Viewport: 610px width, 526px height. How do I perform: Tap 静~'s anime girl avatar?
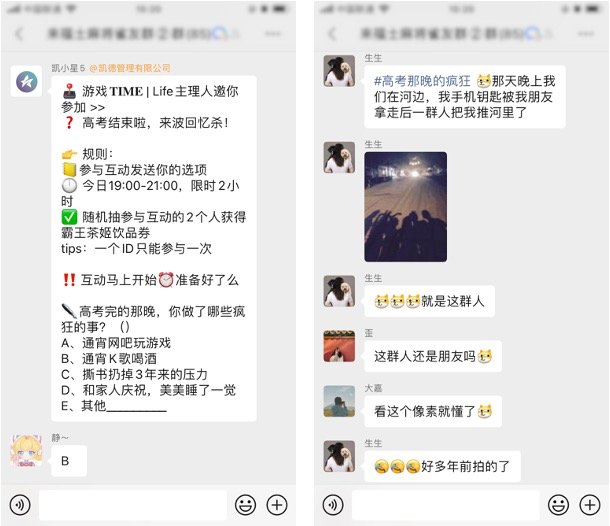point(26,451)
